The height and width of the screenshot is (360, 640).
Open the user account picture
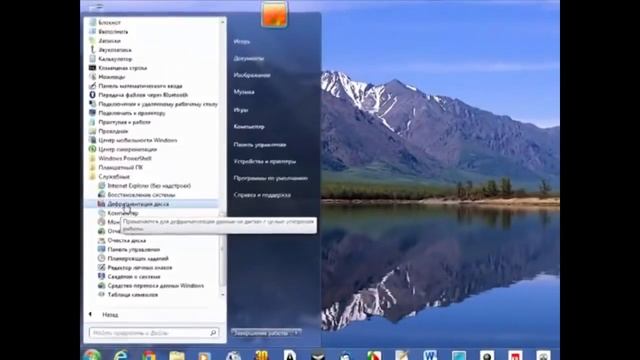[x=274, y=14]
